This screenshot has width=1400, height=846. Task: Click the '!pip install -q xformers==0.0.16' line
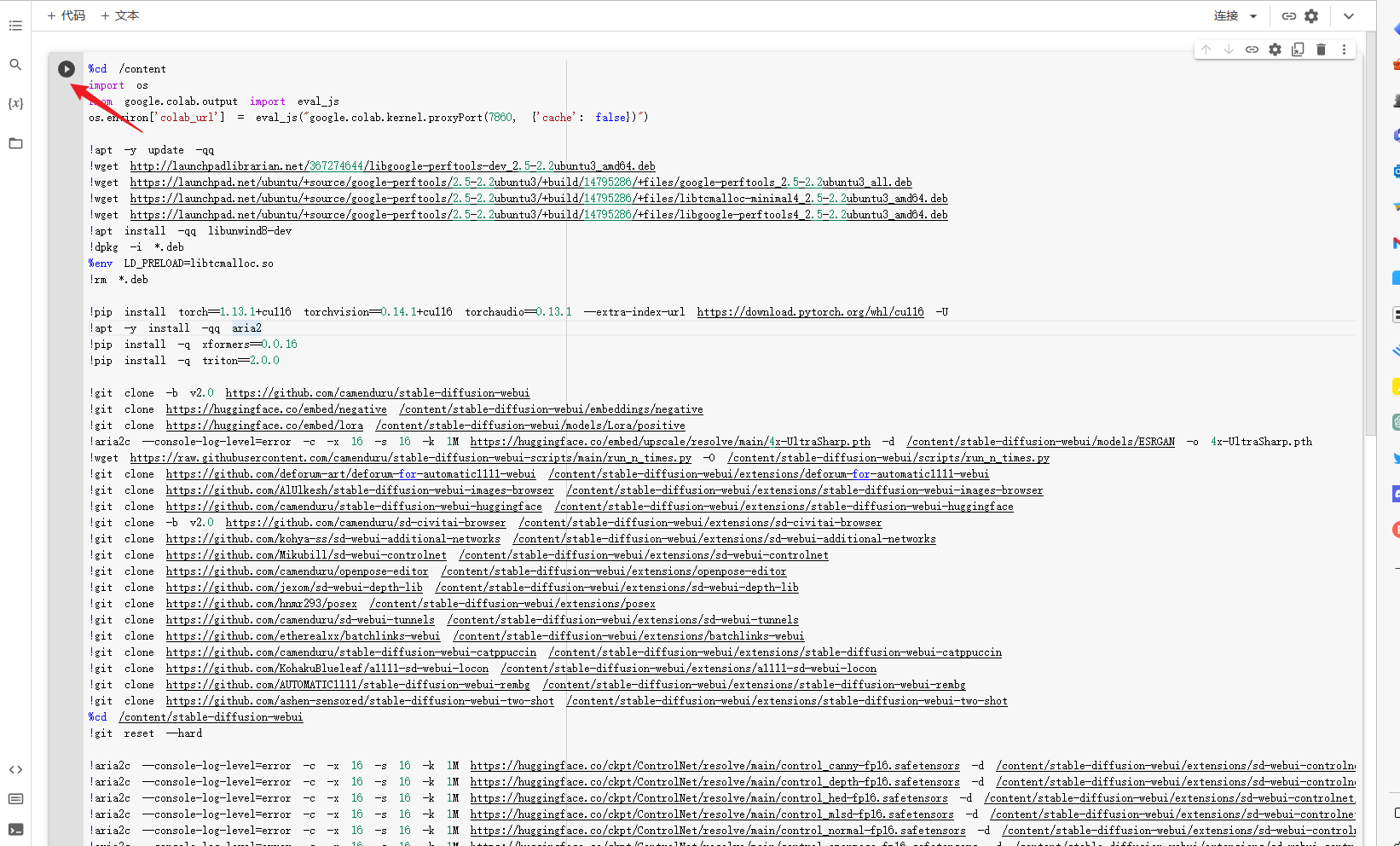click(x=193, y=345)
